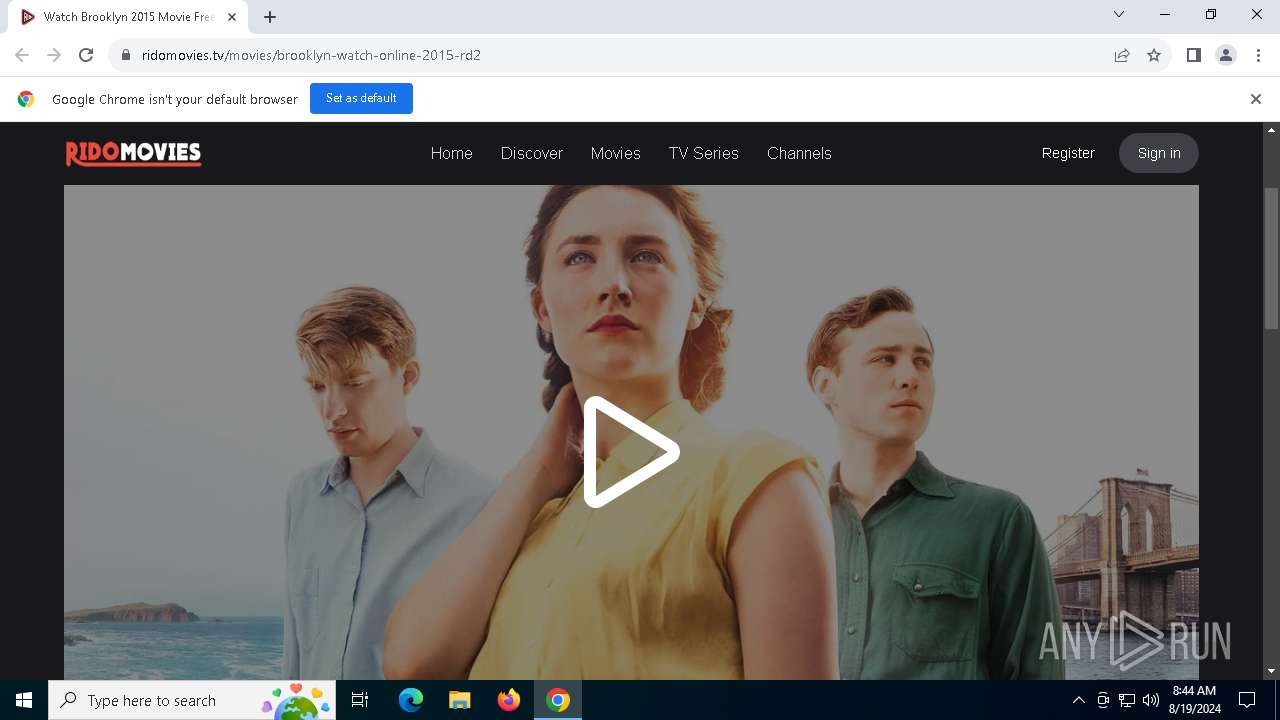Screen dimensions: 1280x720
Task: Dismiss the default browser notification bar
Action: [x=1256, y=99]
